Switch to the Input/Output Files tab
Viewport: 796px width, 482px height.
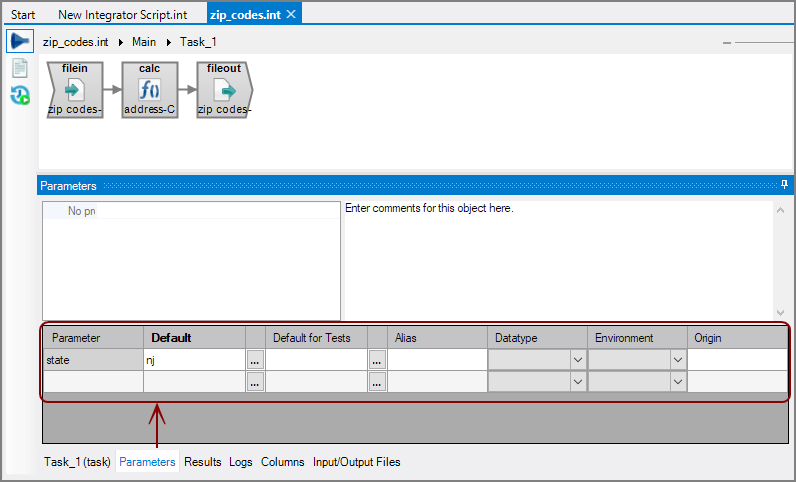(356, 462)
